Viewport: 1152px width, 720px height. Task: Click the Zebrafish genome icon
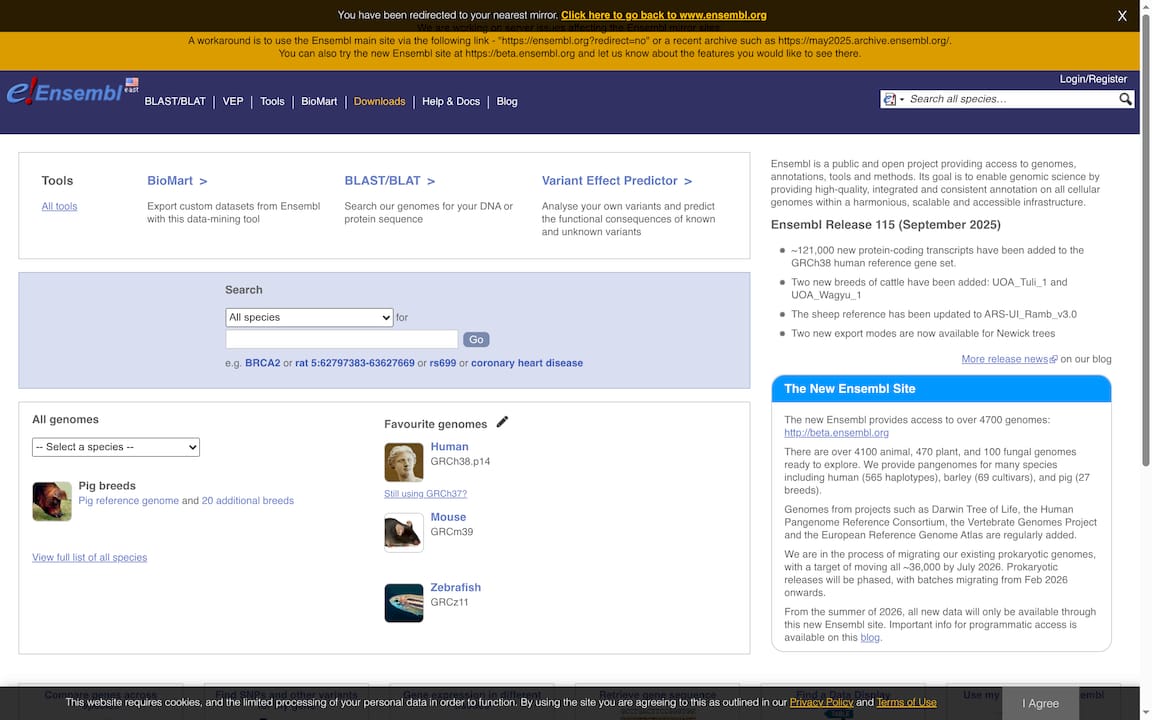(x=404, y=603)
